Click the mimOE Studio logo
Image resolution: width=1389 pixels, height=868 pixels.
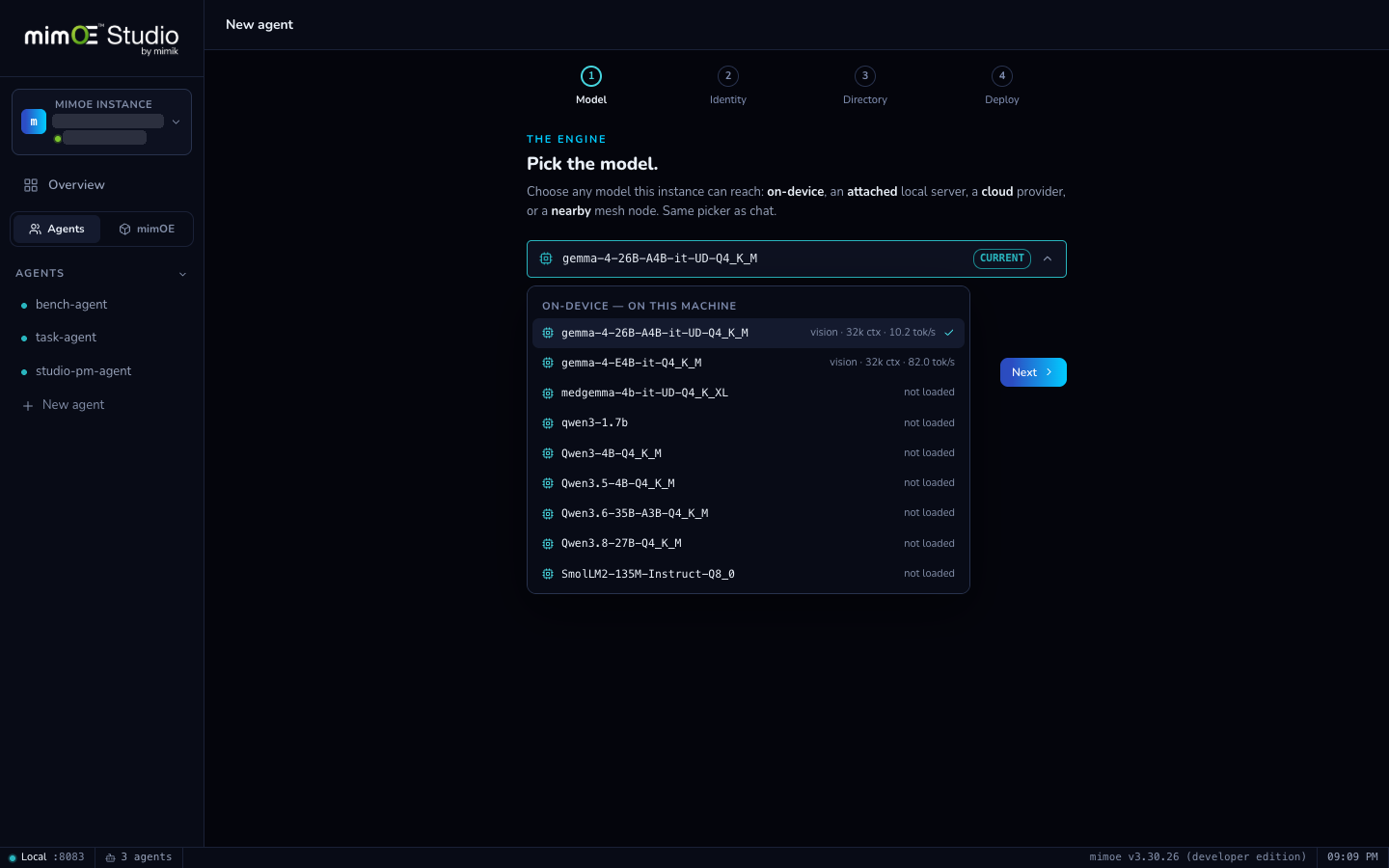[x=101, y=38]
